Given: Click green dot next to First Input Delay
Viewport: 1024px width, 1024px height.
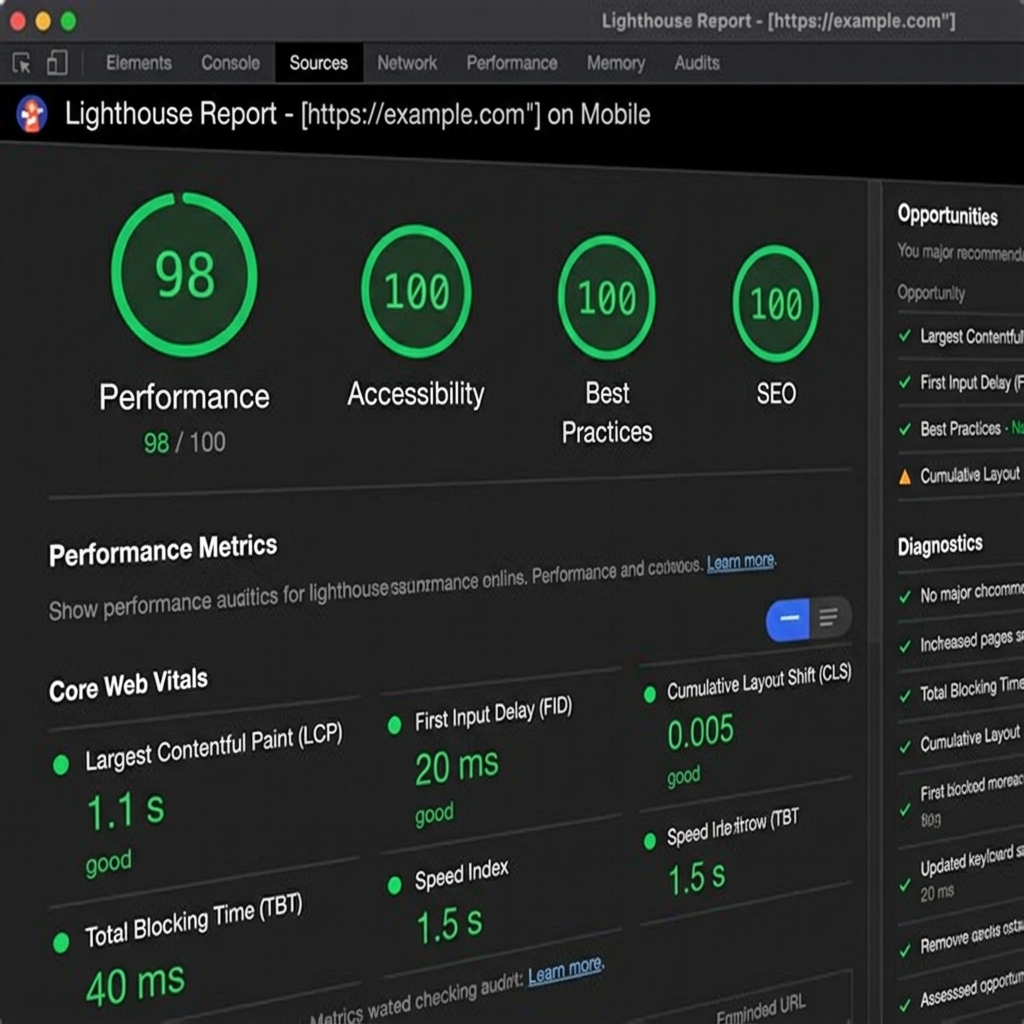Looking at the screenshot, I should (394, 725).
